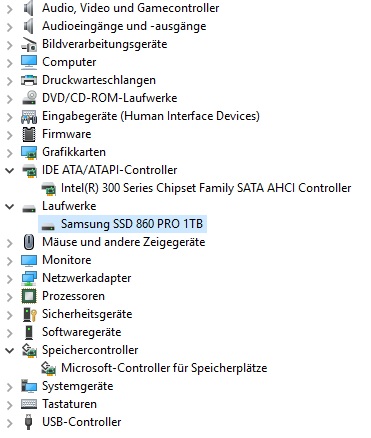Select the Druckwarteschlangen label

99,80
